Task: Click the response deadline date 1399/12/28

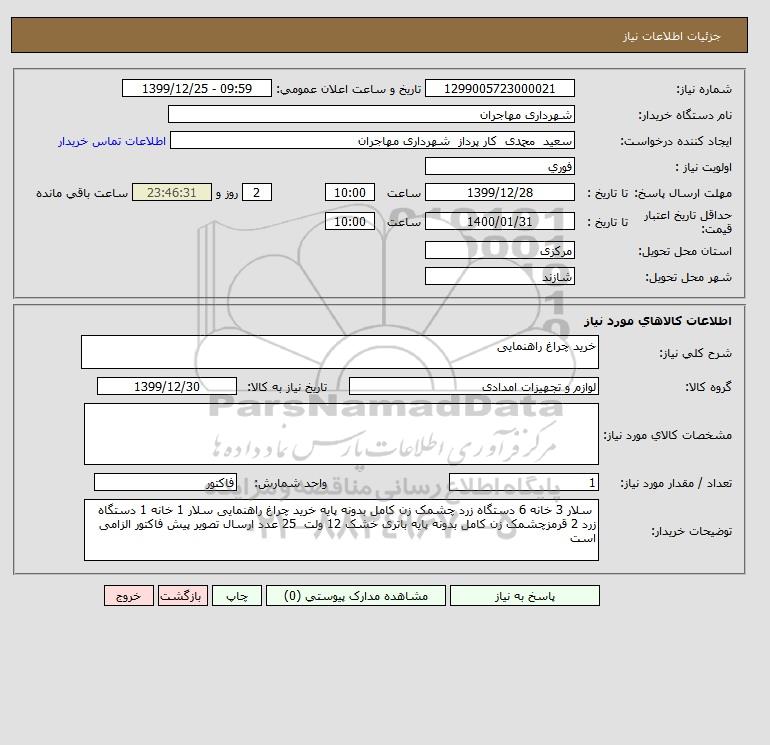Action: (499, 193)
